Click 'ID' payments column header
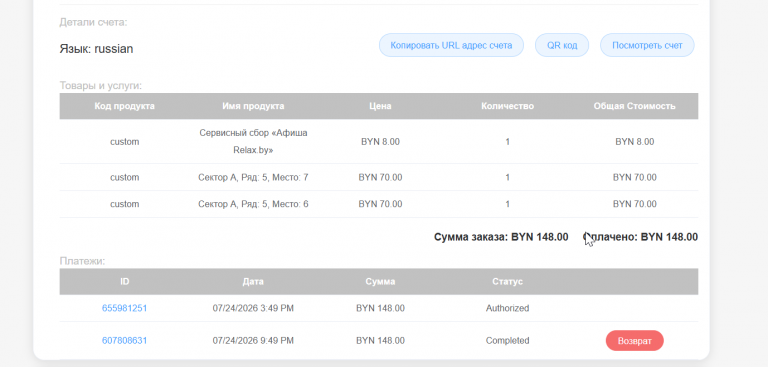The width and height of the screenshot is (768, 367). [x=124, y=282]
